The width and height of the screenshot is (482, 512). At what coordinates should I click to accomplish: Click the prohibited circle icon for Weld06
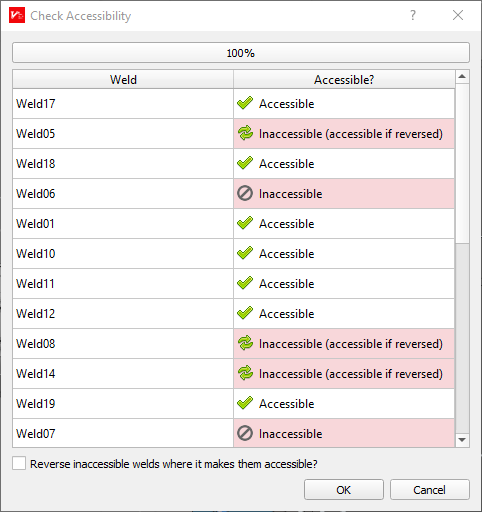click(245, 193)
